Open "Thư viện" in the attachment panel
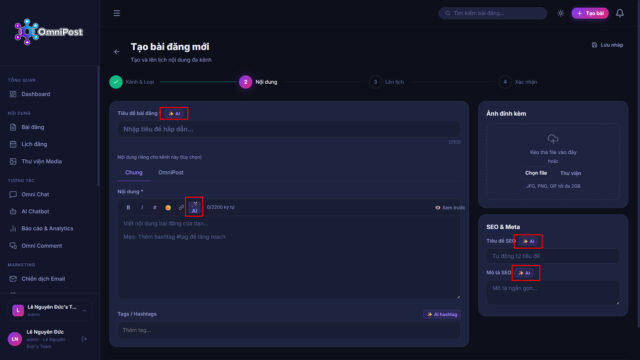The width and height of the screenshot is (640, 360). [x=570, y=173]
